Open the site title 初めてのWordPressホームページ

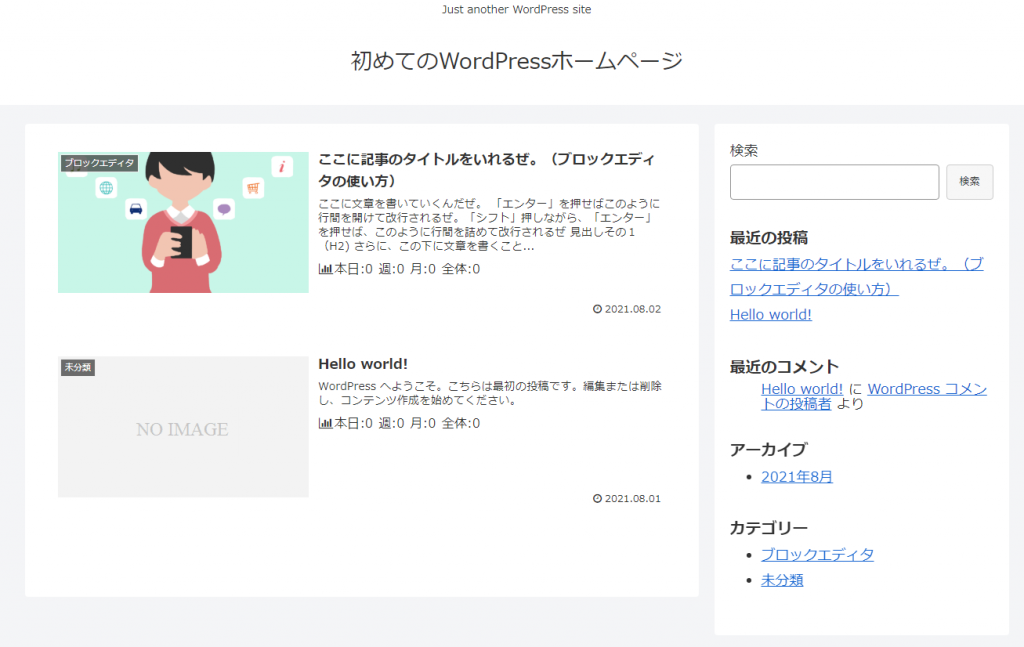coord(517,61)
